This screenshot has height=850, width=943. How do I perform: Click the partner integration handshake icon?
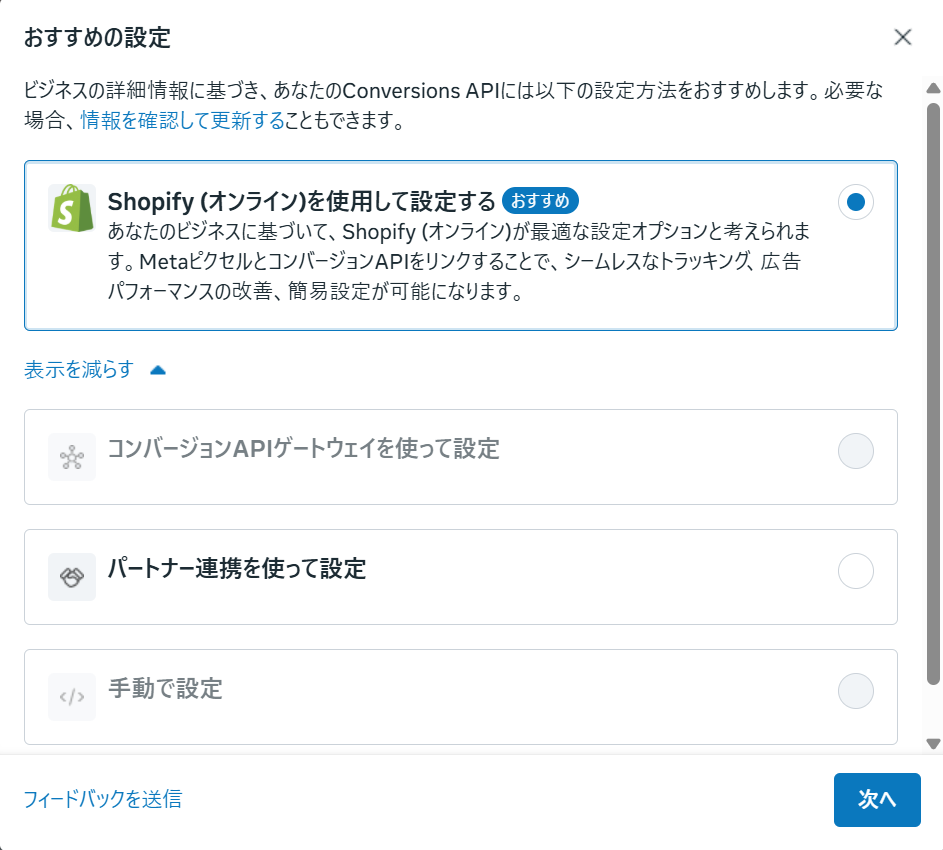pos(72,577)
